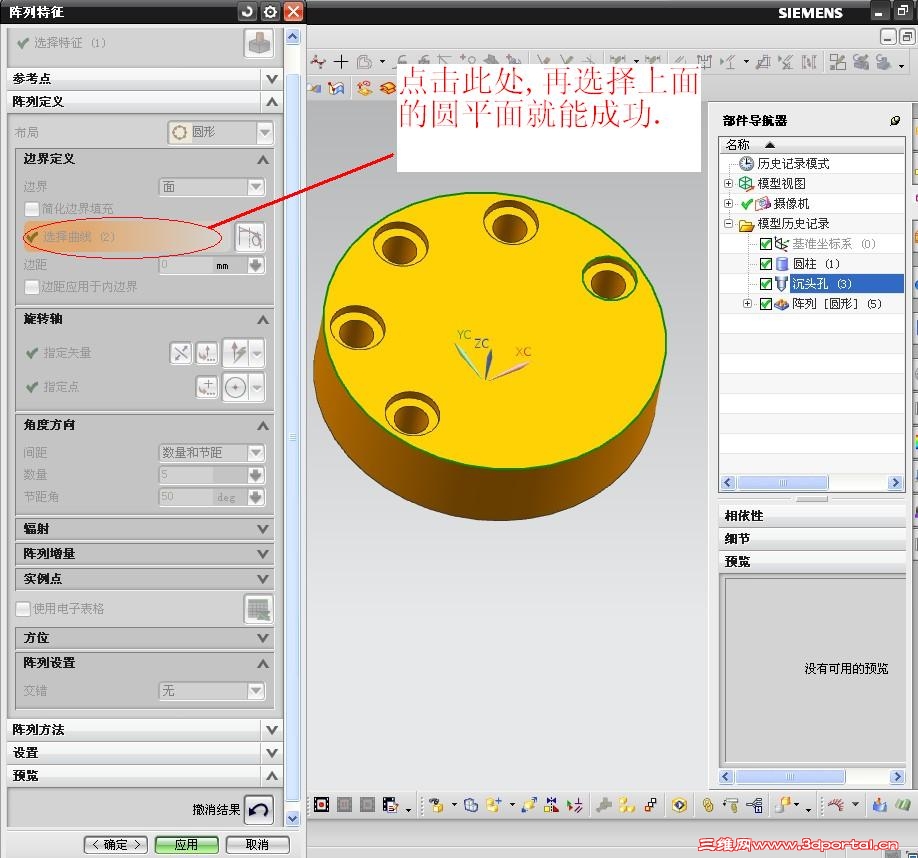918x858 pixels.
Task: Open the 相依性 panel tab
Action: (x=812, y=516)
